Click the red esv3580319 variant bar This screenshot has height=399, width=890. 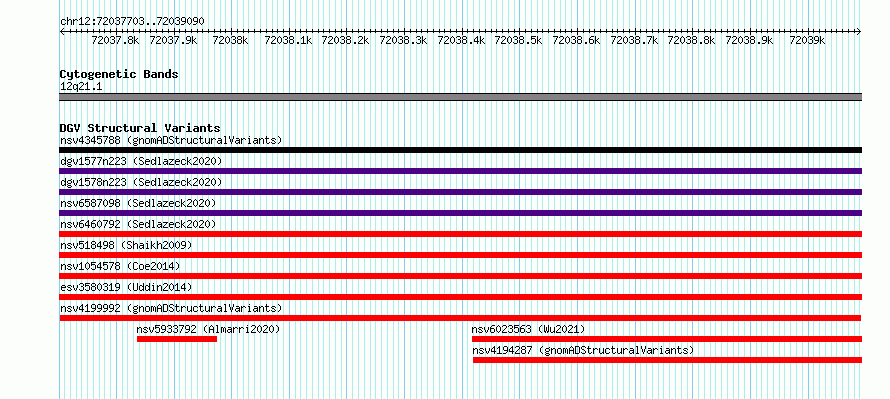point(461,297)
